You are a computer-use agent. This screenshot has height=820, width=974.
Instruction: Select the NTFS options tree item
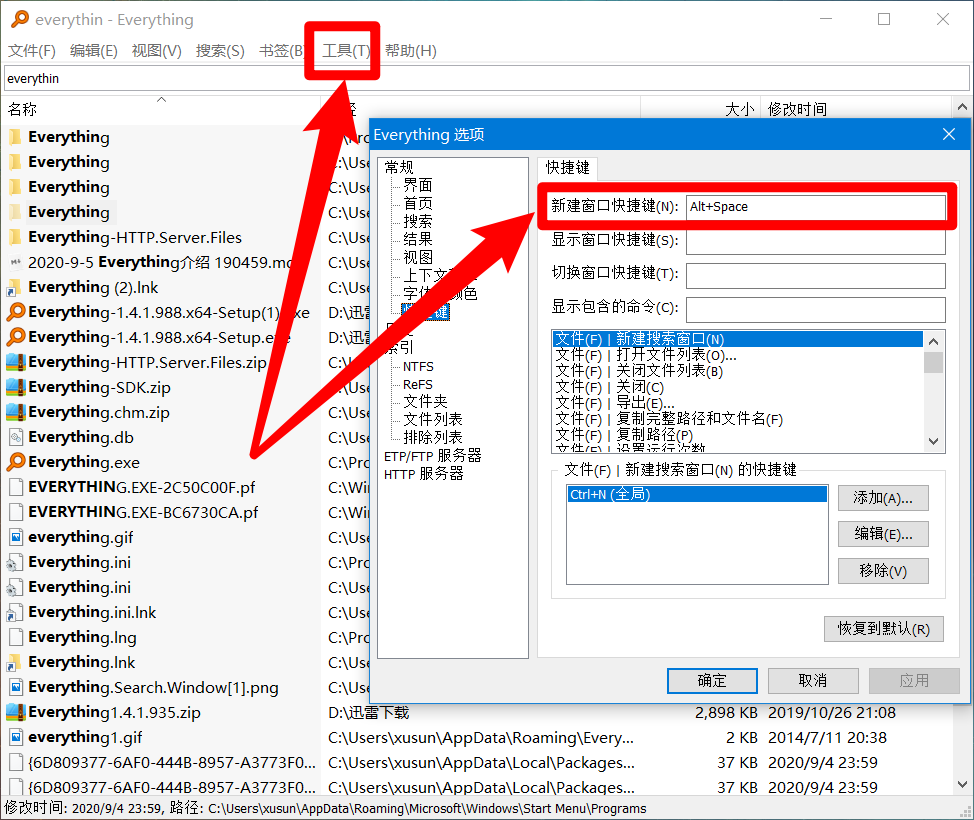(x=418, y=367)
